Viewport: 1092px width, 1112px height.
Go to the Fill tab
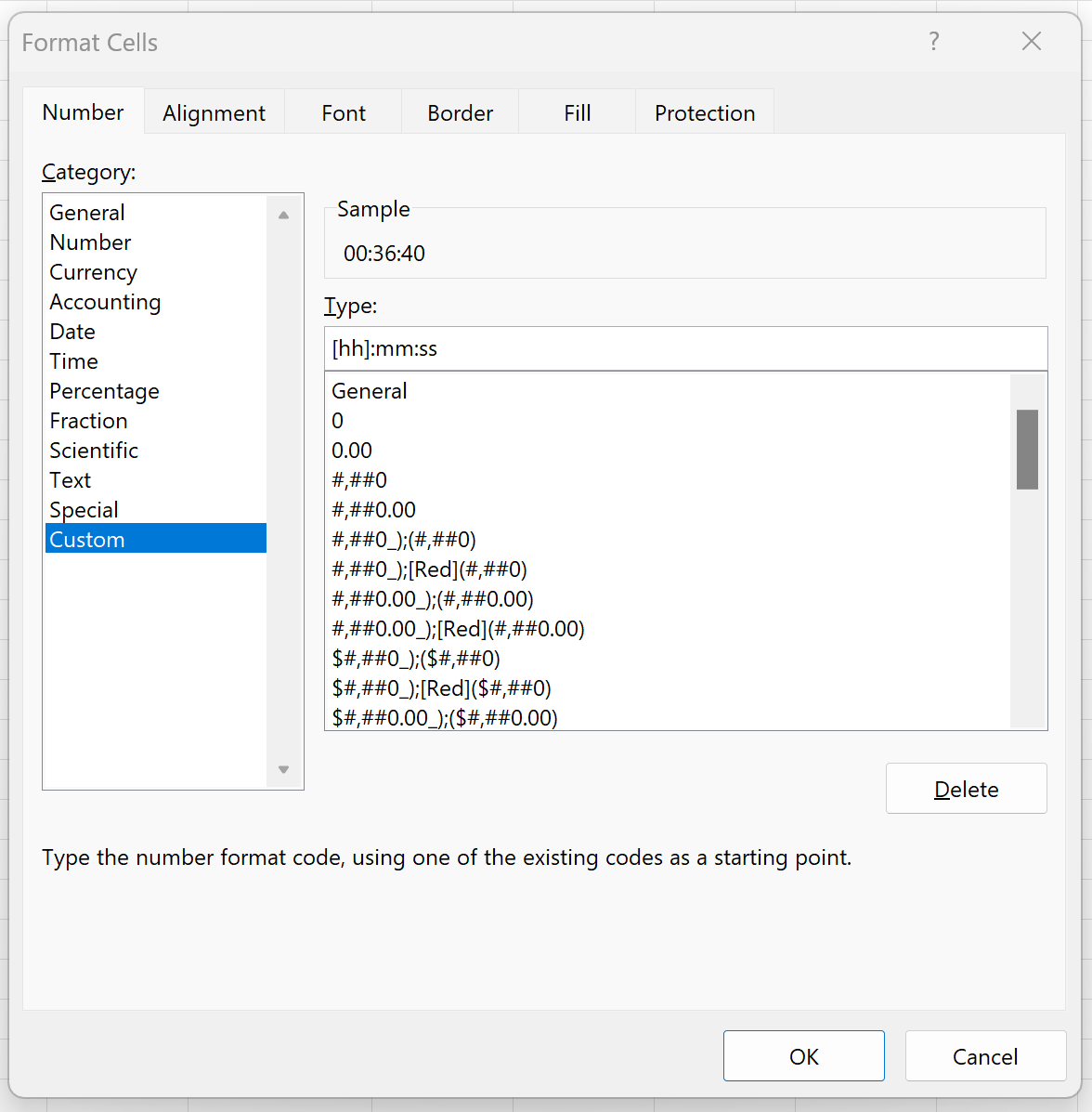coord(578,112)
